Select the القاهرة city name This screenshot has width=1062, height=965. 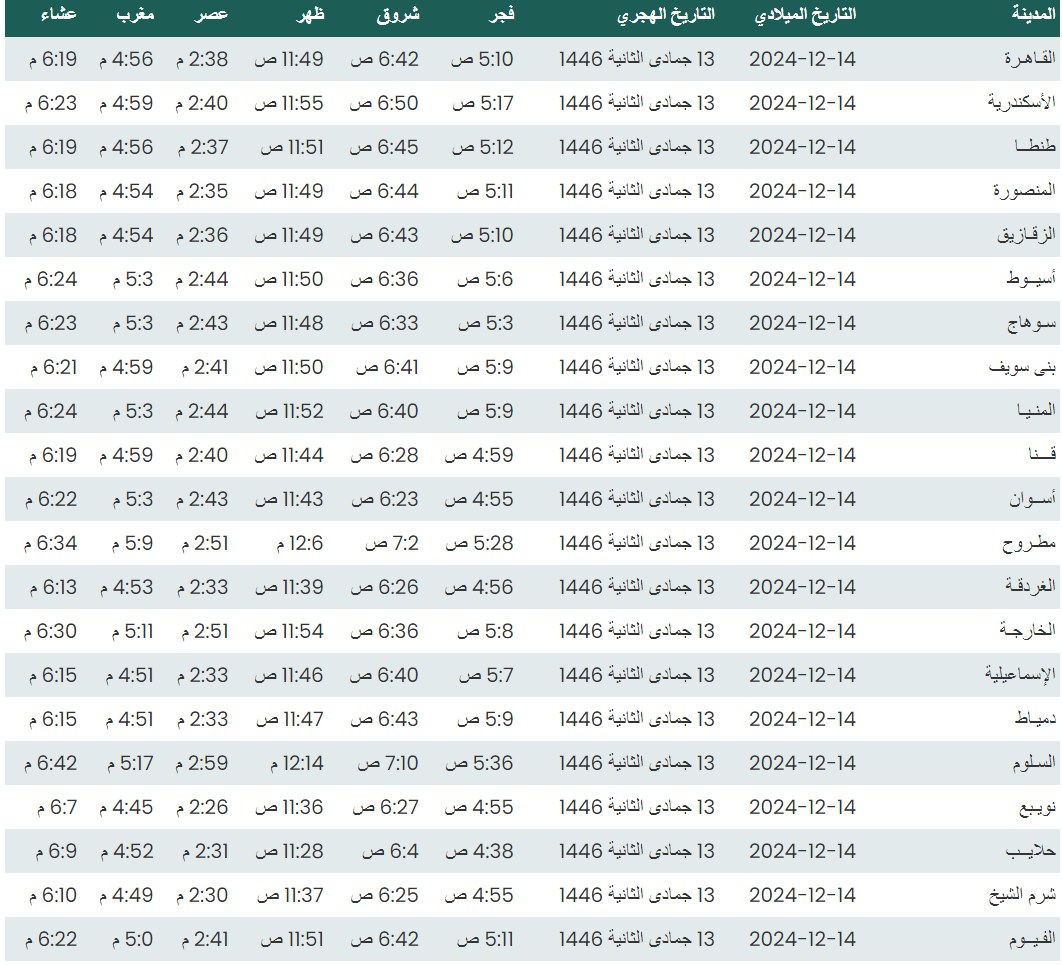click(x=1030, y=59)
